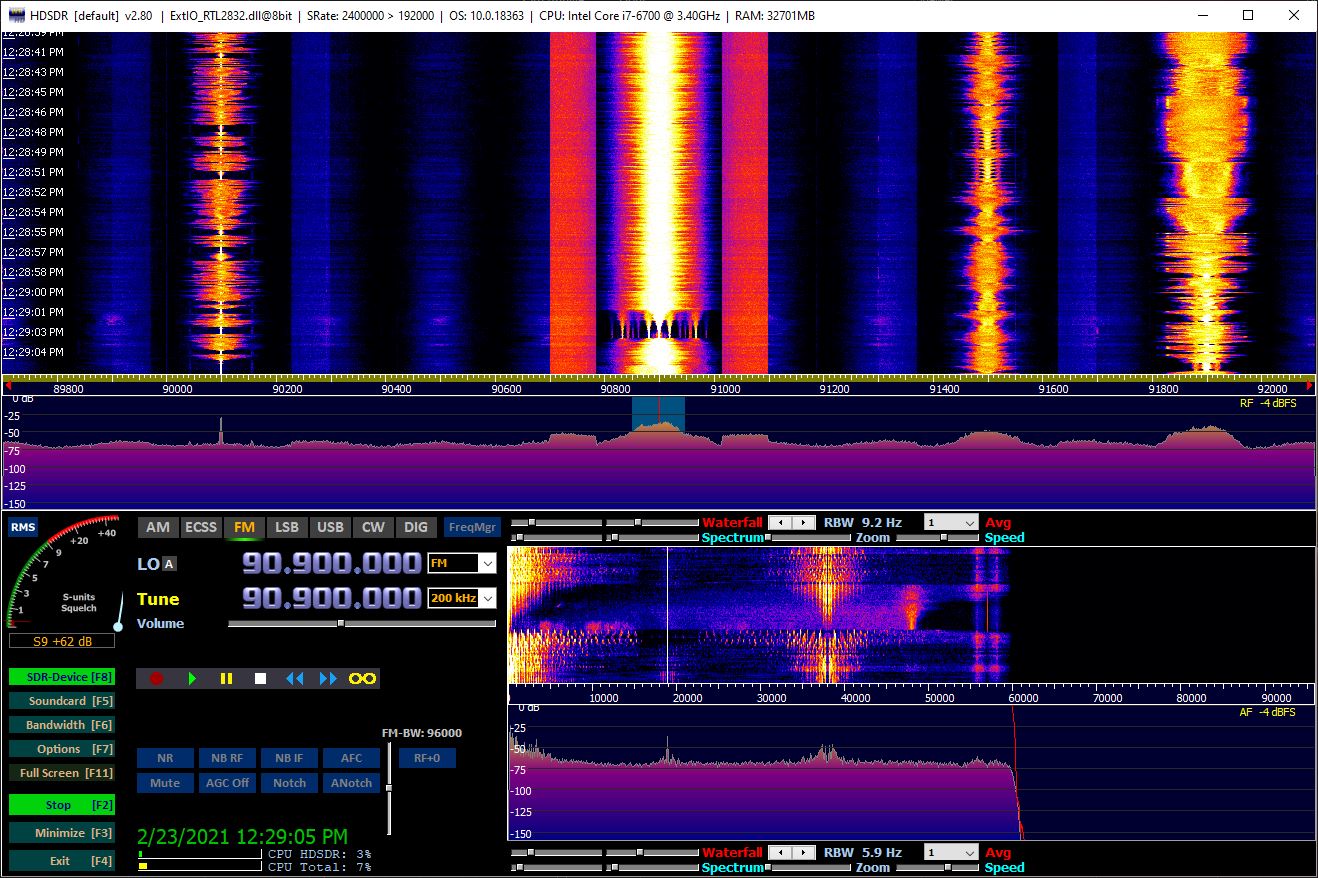
Task: Switch to AM mode tab
Action: pyautogui.click(x=158, y=527)
